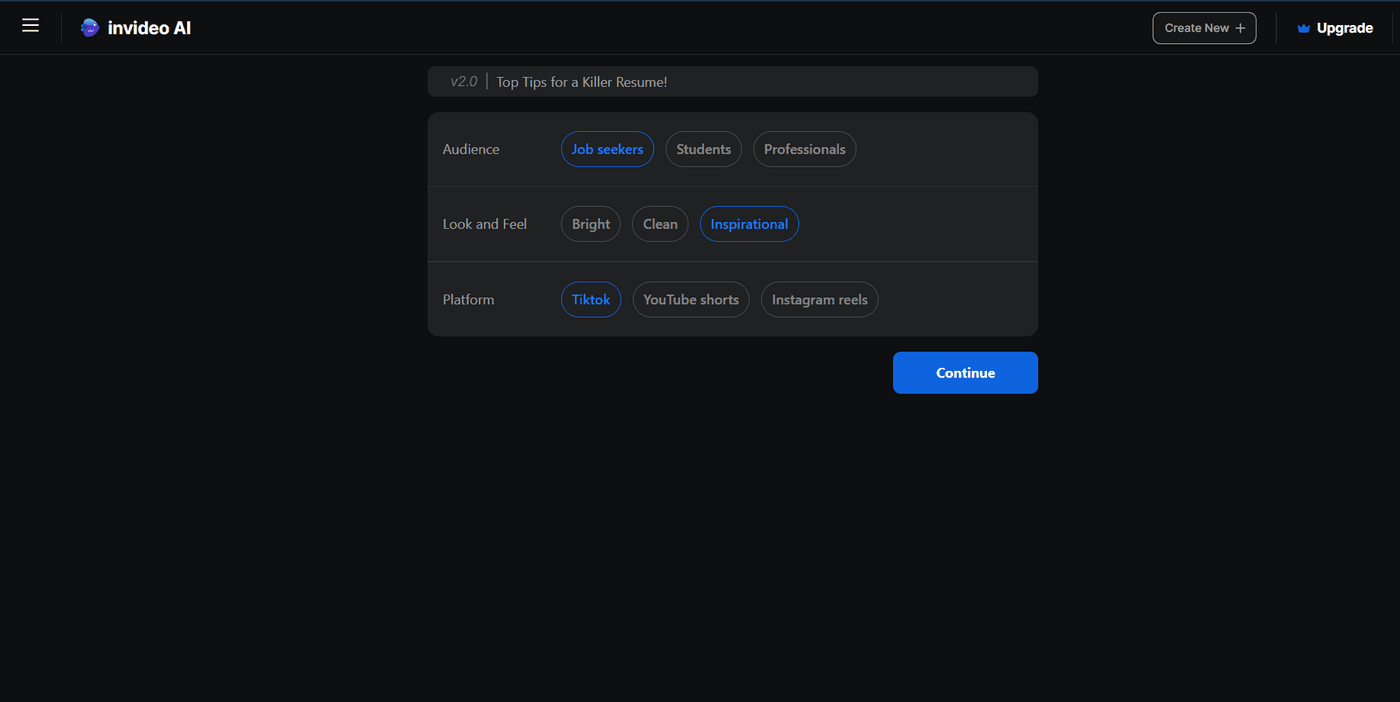Select the Clean look and feel
This screenshot has width=1400, height=702.
tap(660, 224)
